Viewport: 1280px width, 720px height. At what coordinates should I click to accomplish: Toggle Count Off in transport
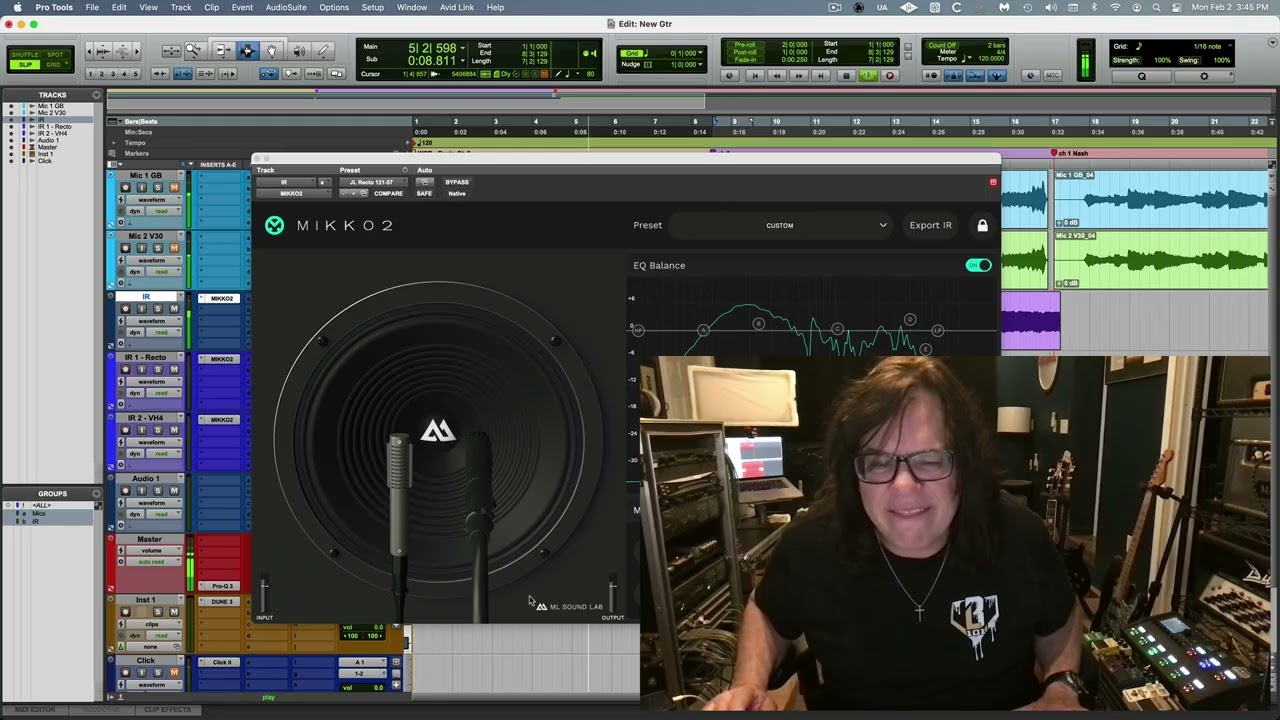(x=942, y=45)
